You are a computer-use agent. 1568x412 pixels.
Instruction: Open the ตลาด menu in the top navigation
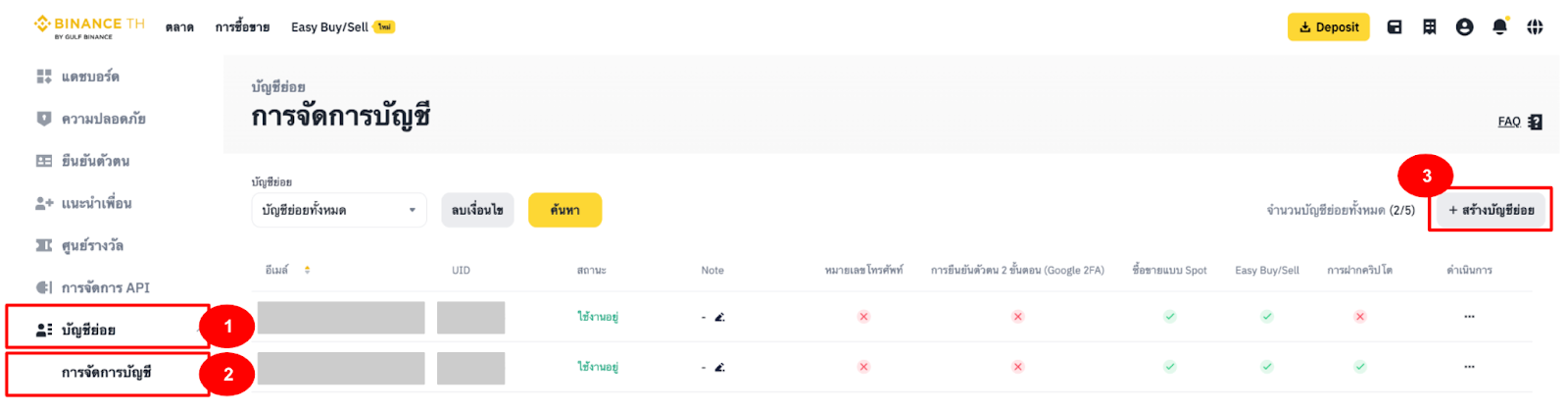[x=179, y=27]
